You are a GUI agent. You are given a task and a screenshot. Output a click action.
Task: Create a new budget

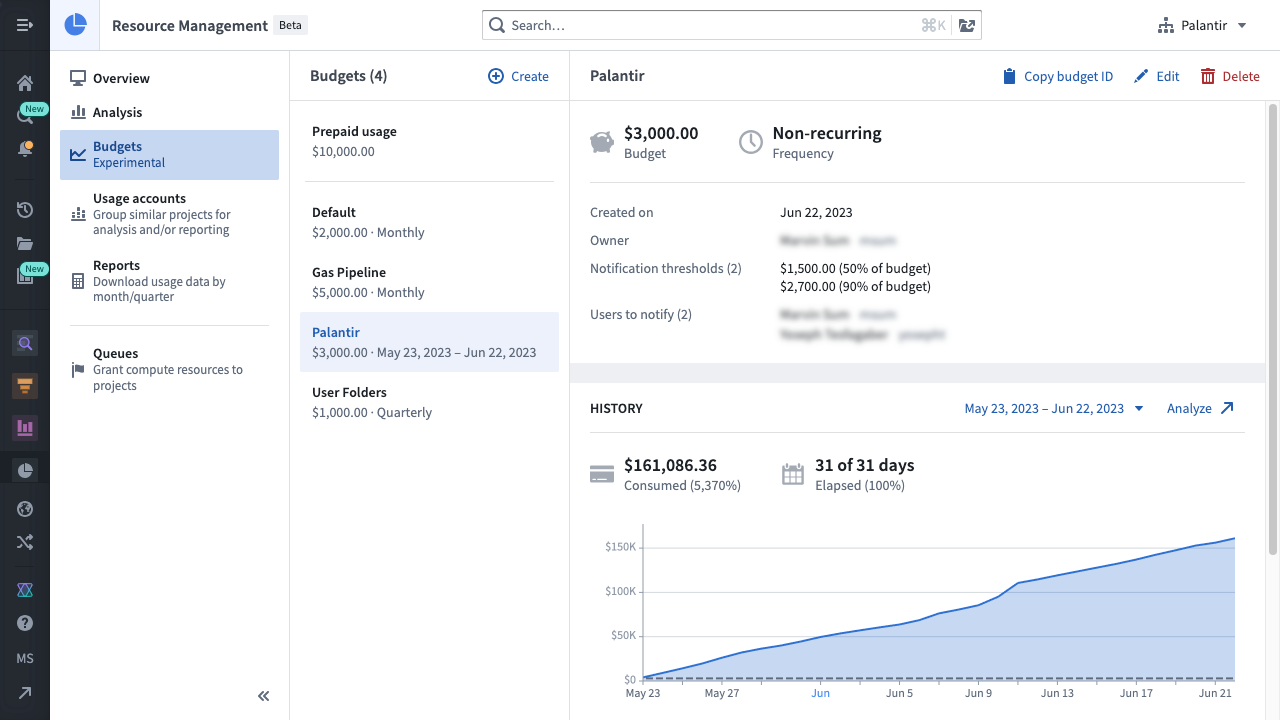point(518,76)
